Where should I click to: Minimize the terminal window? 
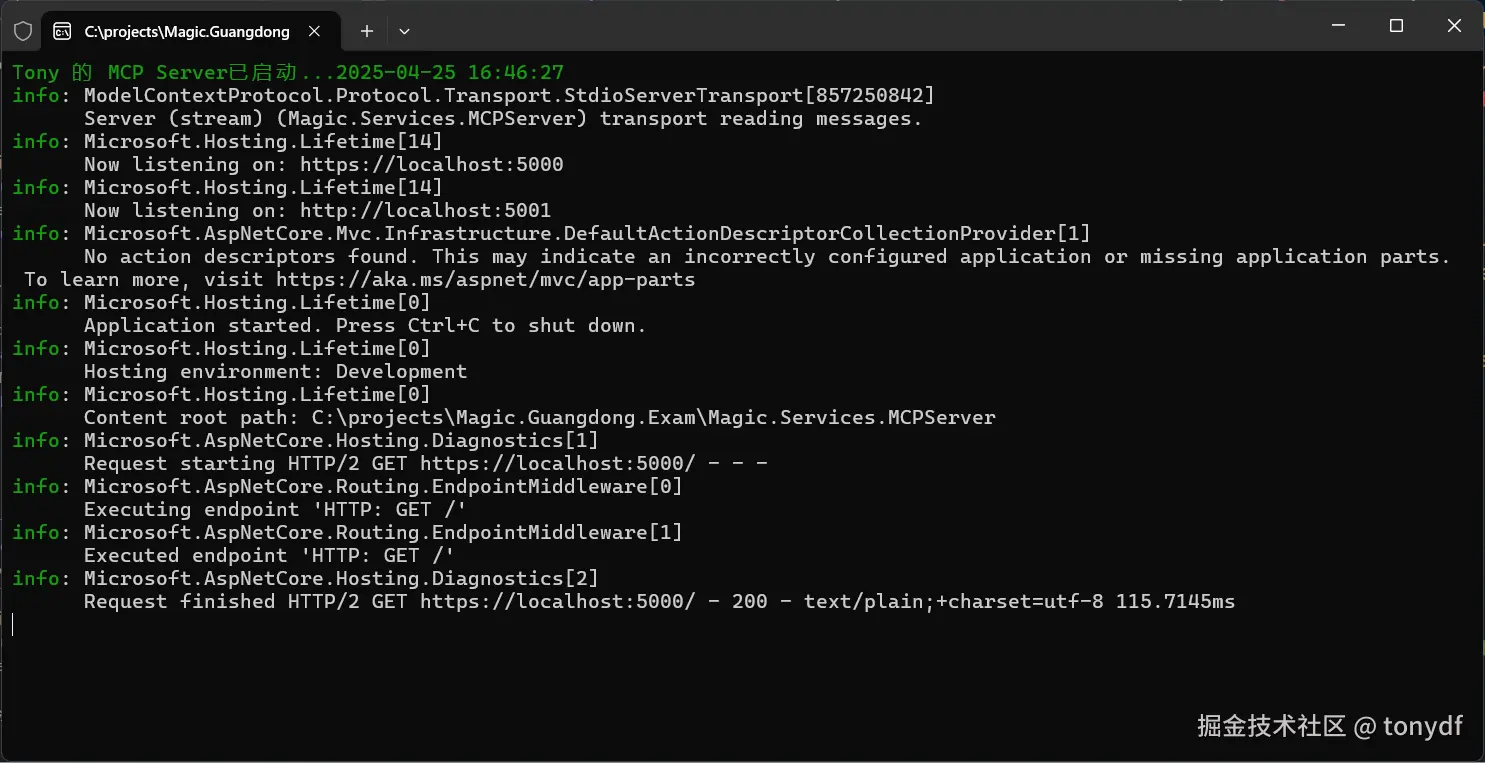1339,26
